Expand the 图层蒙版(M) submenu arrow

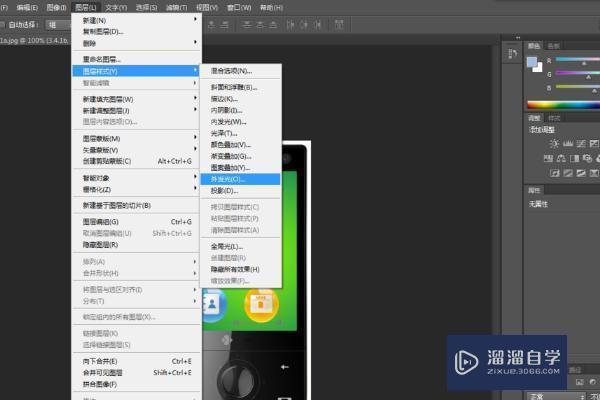pos(195,137)
